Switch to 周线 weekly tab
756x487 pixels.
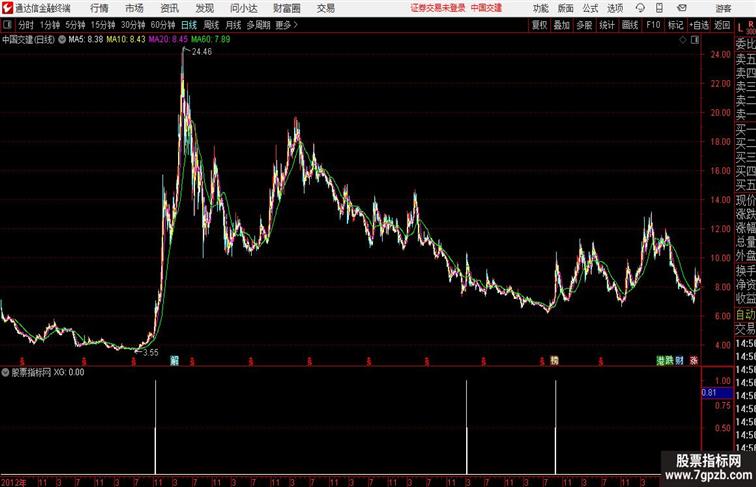point(211,25)
